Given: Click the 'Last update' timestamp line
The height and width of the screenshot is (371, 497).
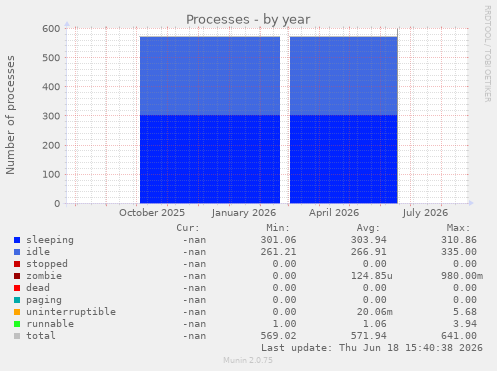Looking at the screenshot, I should pos(372,348).
